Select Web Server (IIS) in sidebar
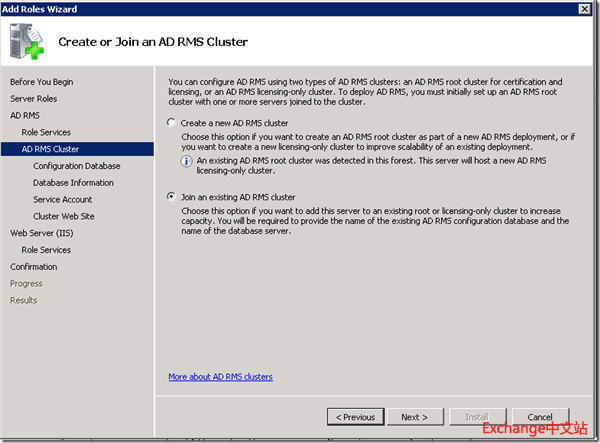This screenshot has width=600, height=443. [x=41, y=233]
